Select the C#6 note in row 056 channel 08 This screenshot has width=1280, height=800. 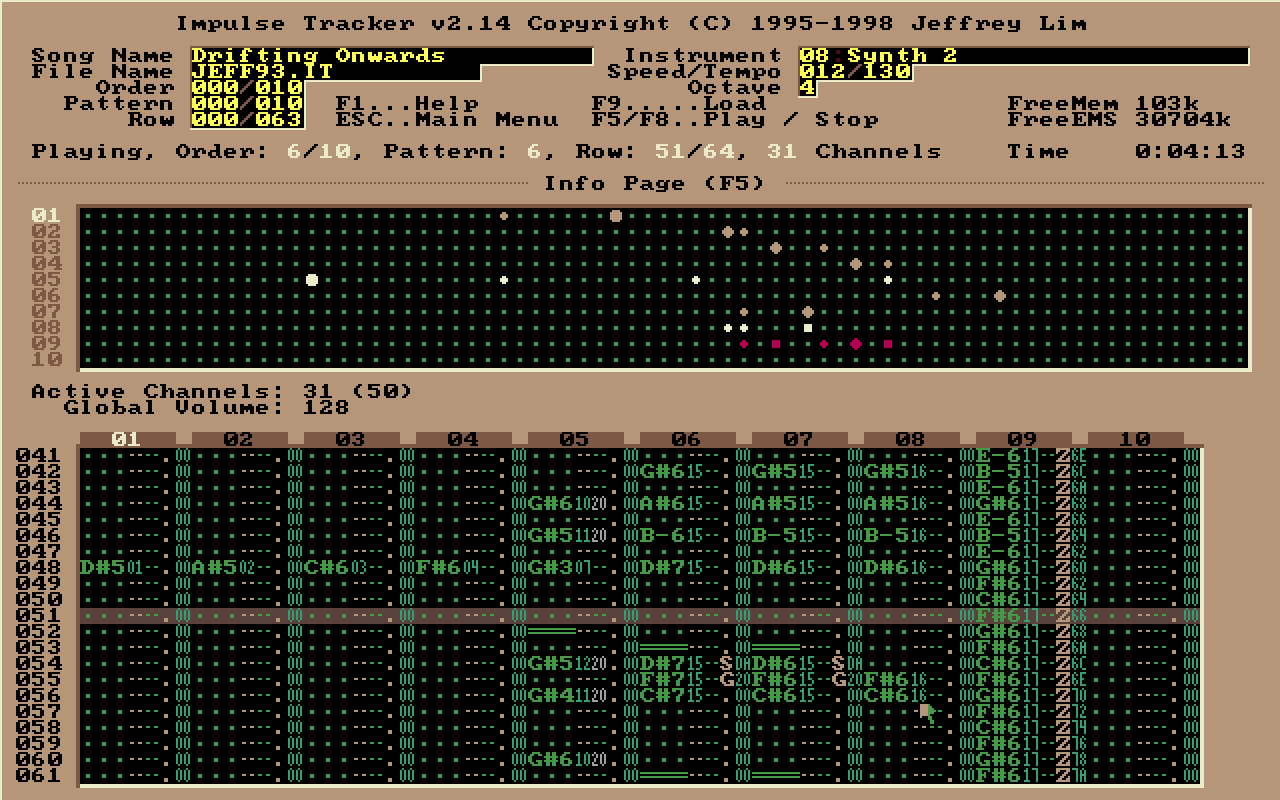tap(887, 696)
